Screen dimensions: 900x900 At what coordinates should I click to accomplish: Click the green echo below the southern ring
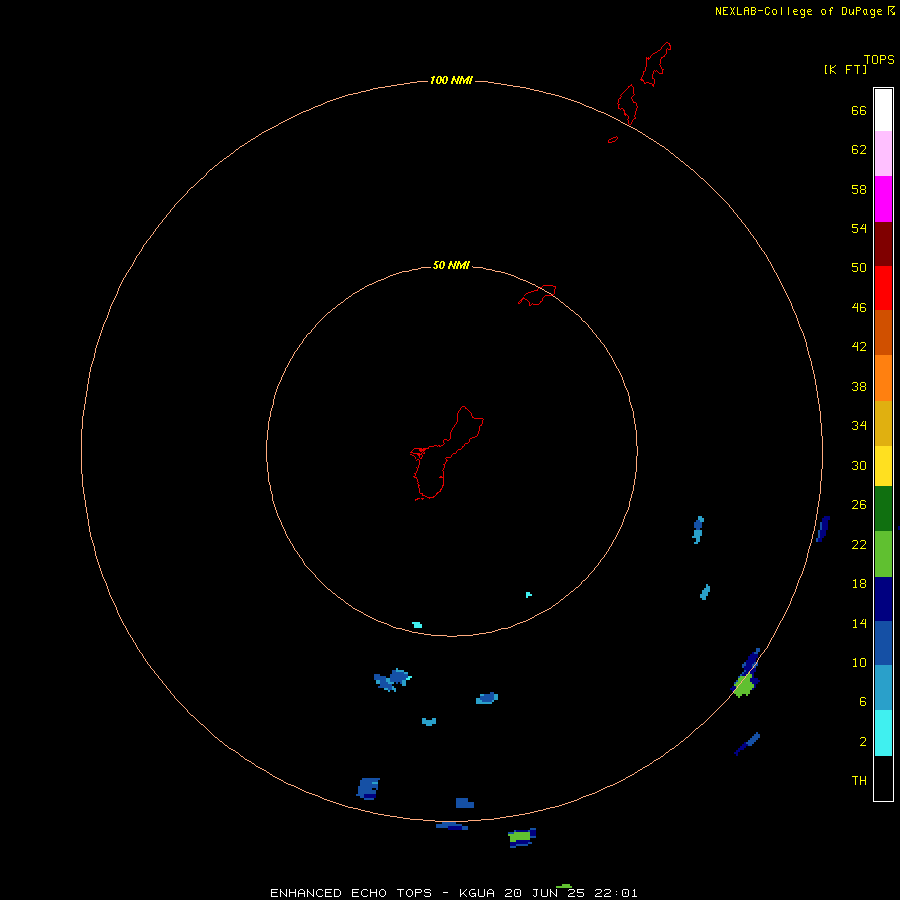click(520, 836)
